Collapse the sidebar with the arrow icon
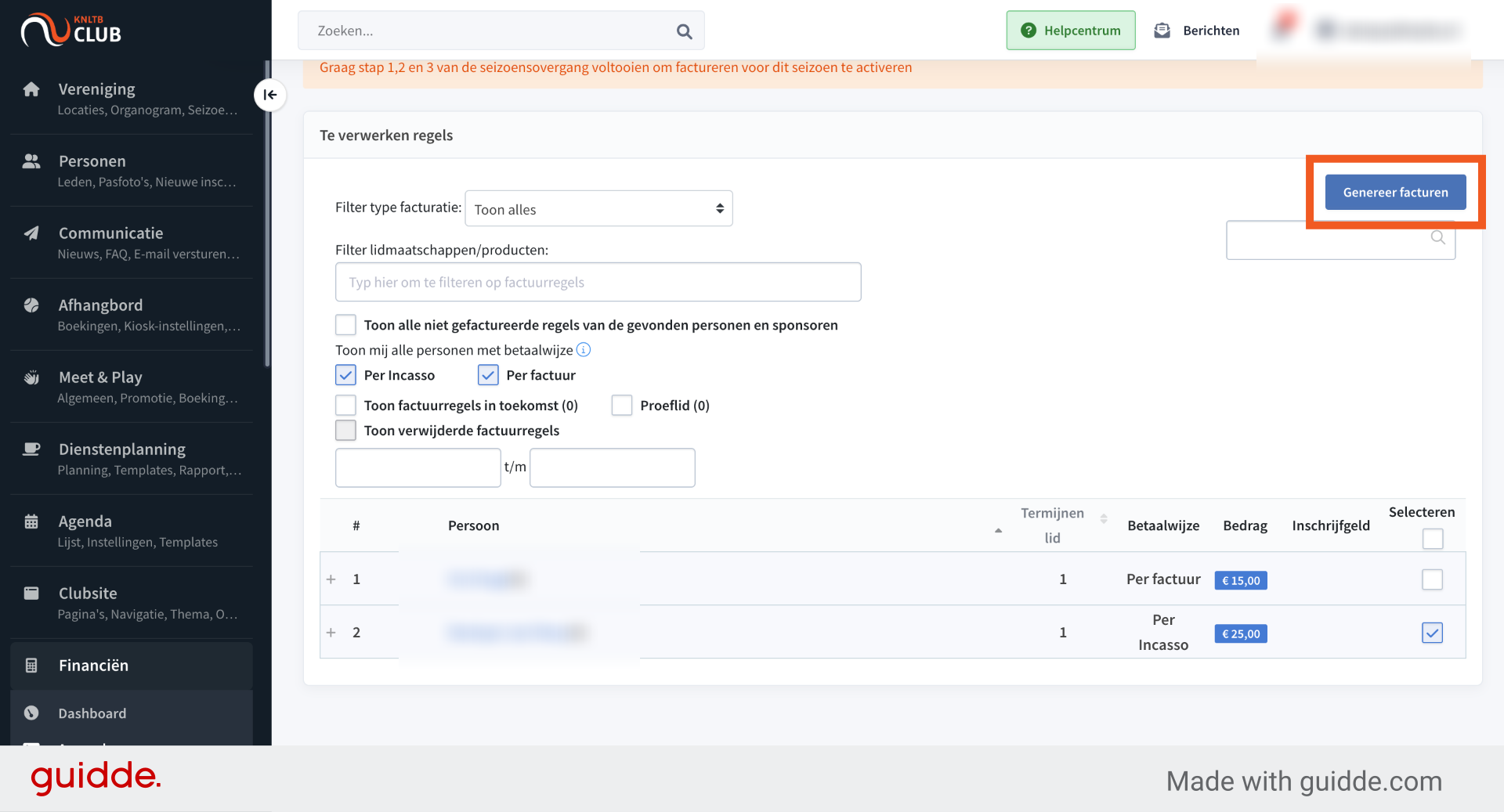 pos(269,95)
